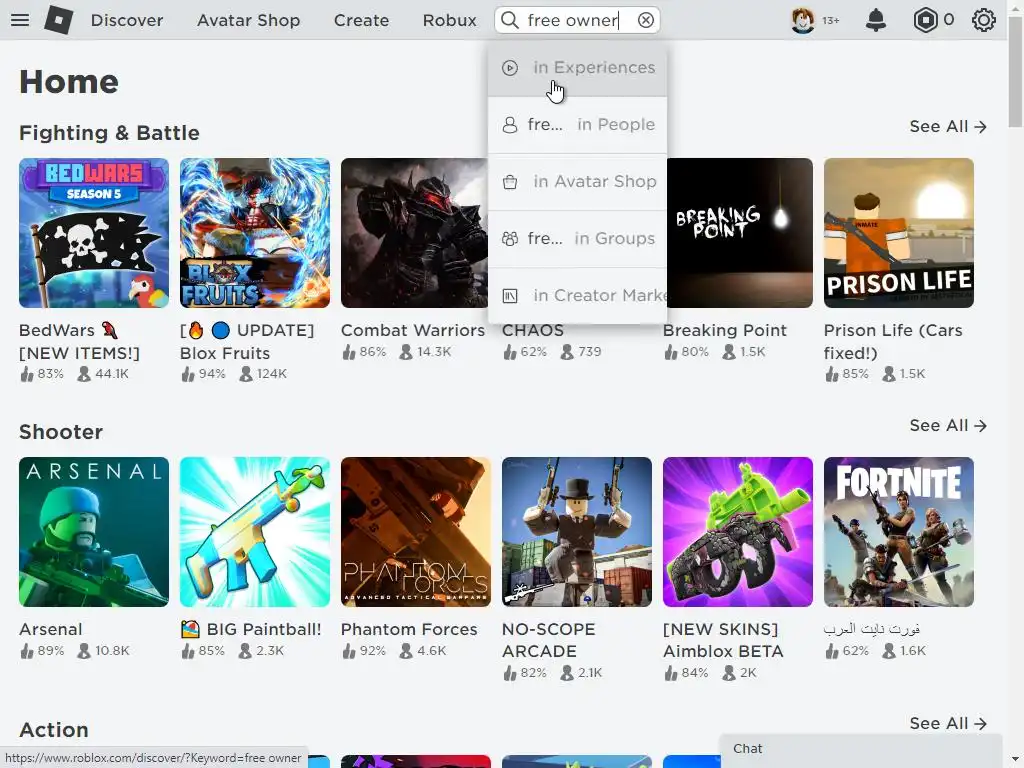The image size is (1024, 768).
Task: Open the BIG Paintball thumbnail
Action: click(255, 532)
